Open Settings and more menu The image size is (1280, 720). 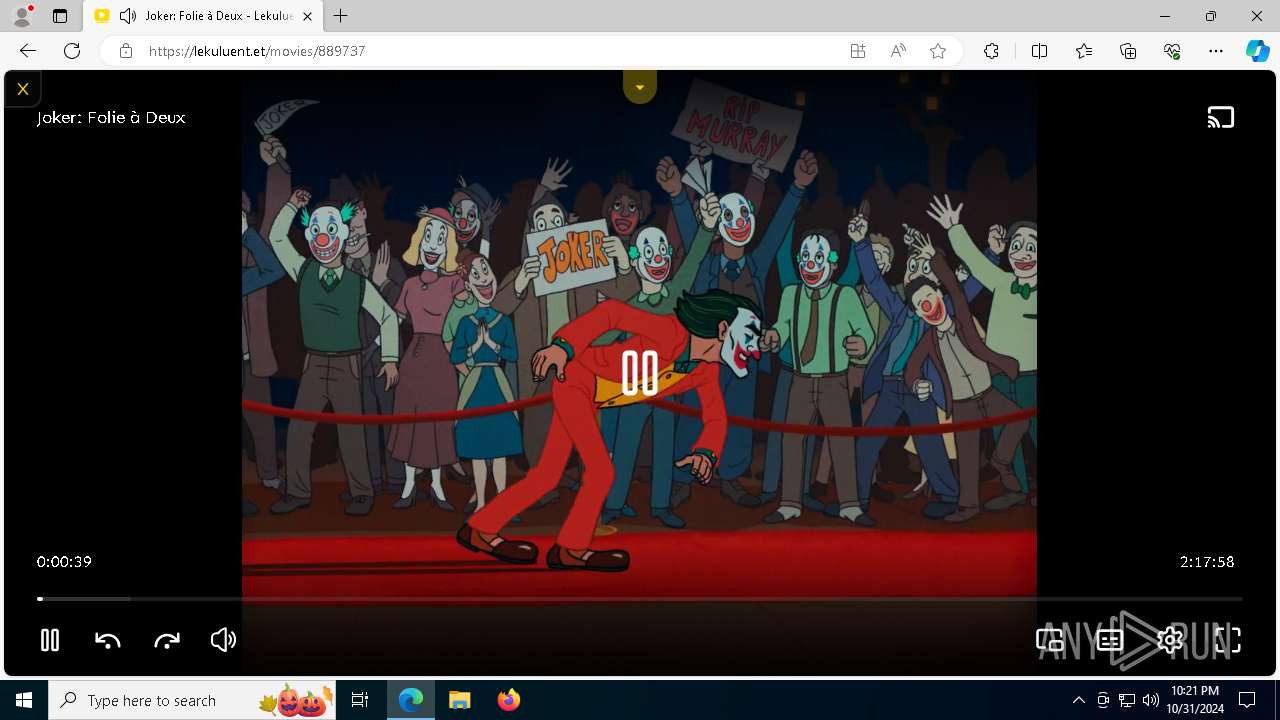1216,51
